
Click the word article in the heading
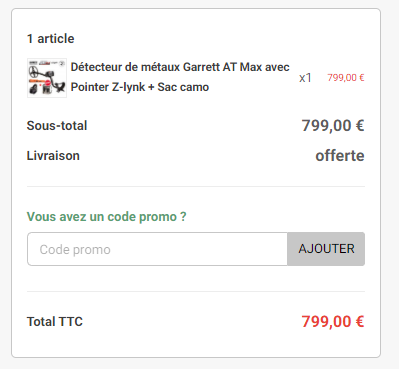click(x=56, y=39)
